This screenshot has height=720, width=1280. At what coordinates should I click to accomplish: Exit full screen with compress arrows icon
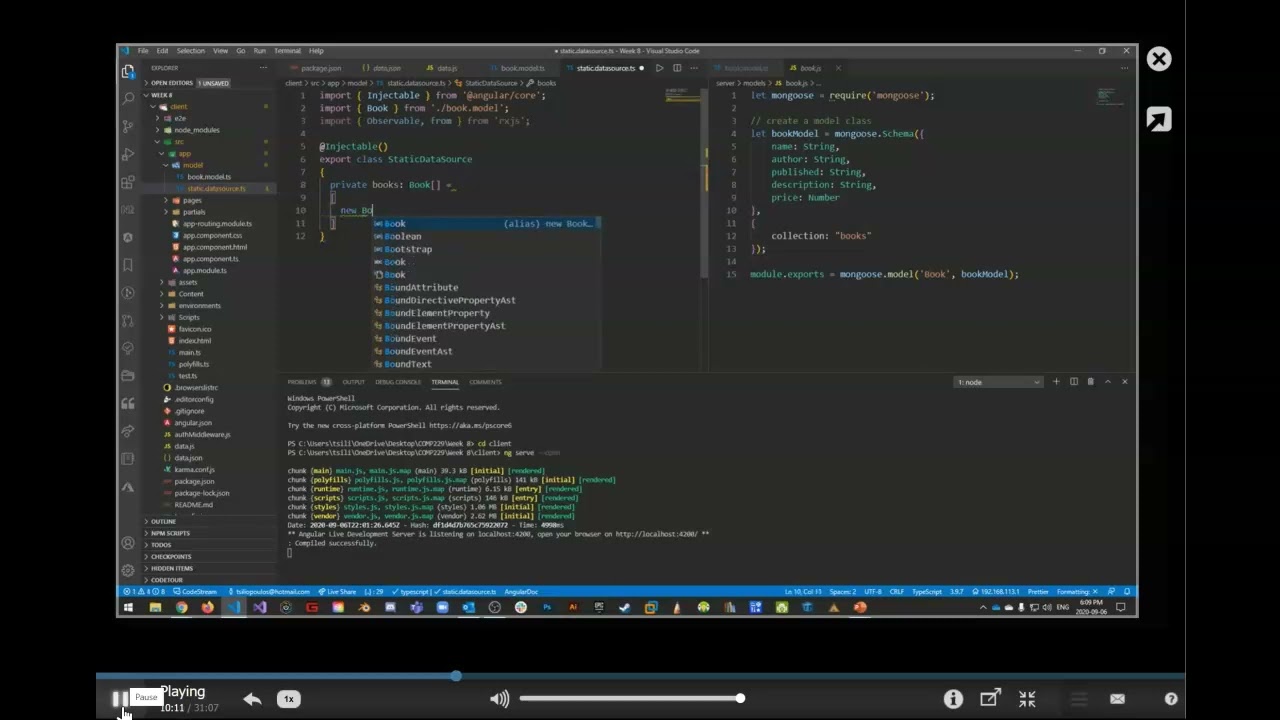click(x=1027, y=699)
